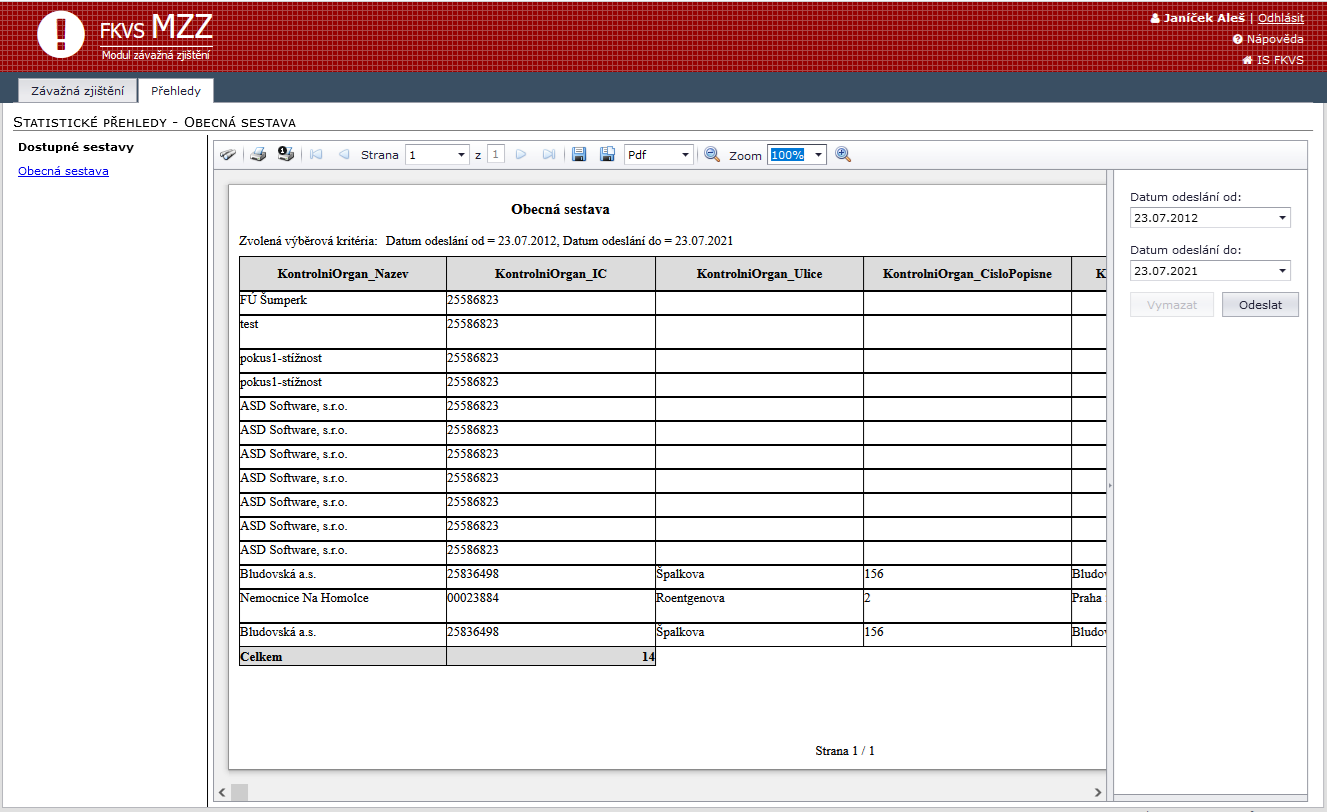The width and height of the screenshot is (1327, 812).
Task: Open Datum odeslání do date dropdown
Action: (x=1283, y=271)
